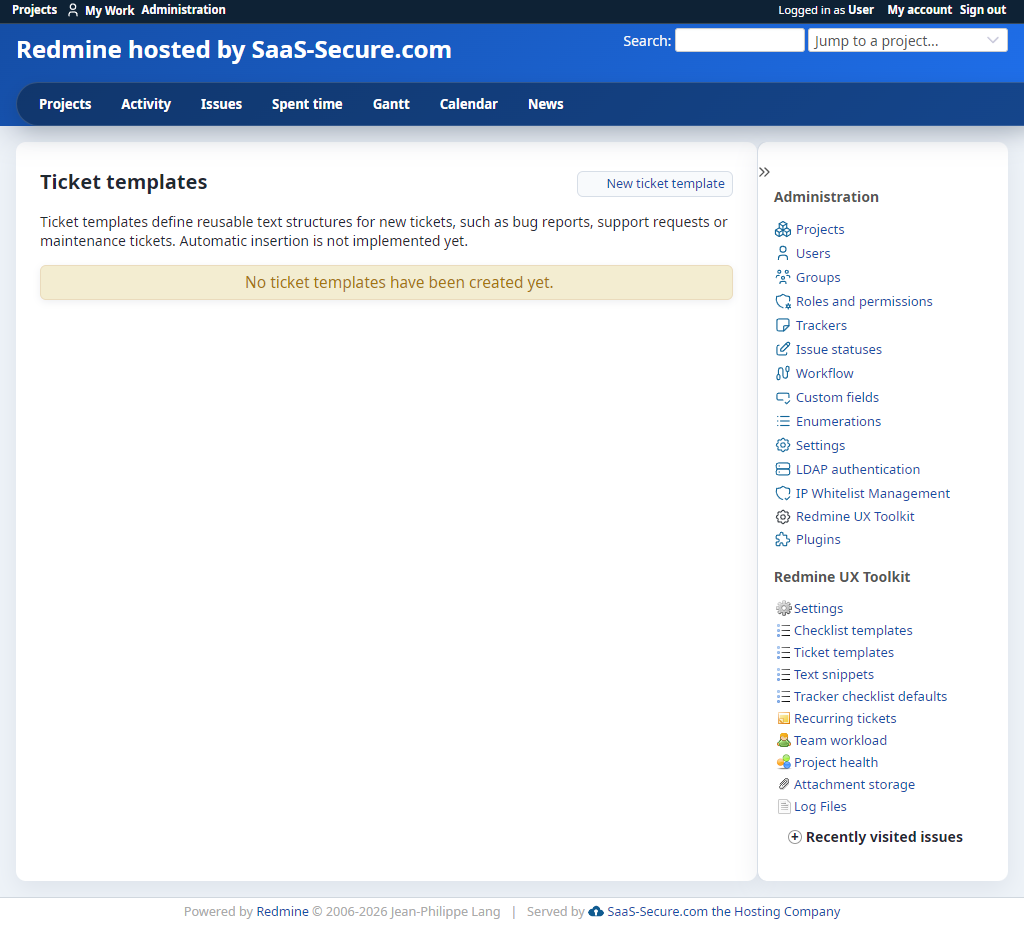Open the Issues menu tab
The width and height of the screenshot is (1024, 925).
coord(221,104)
